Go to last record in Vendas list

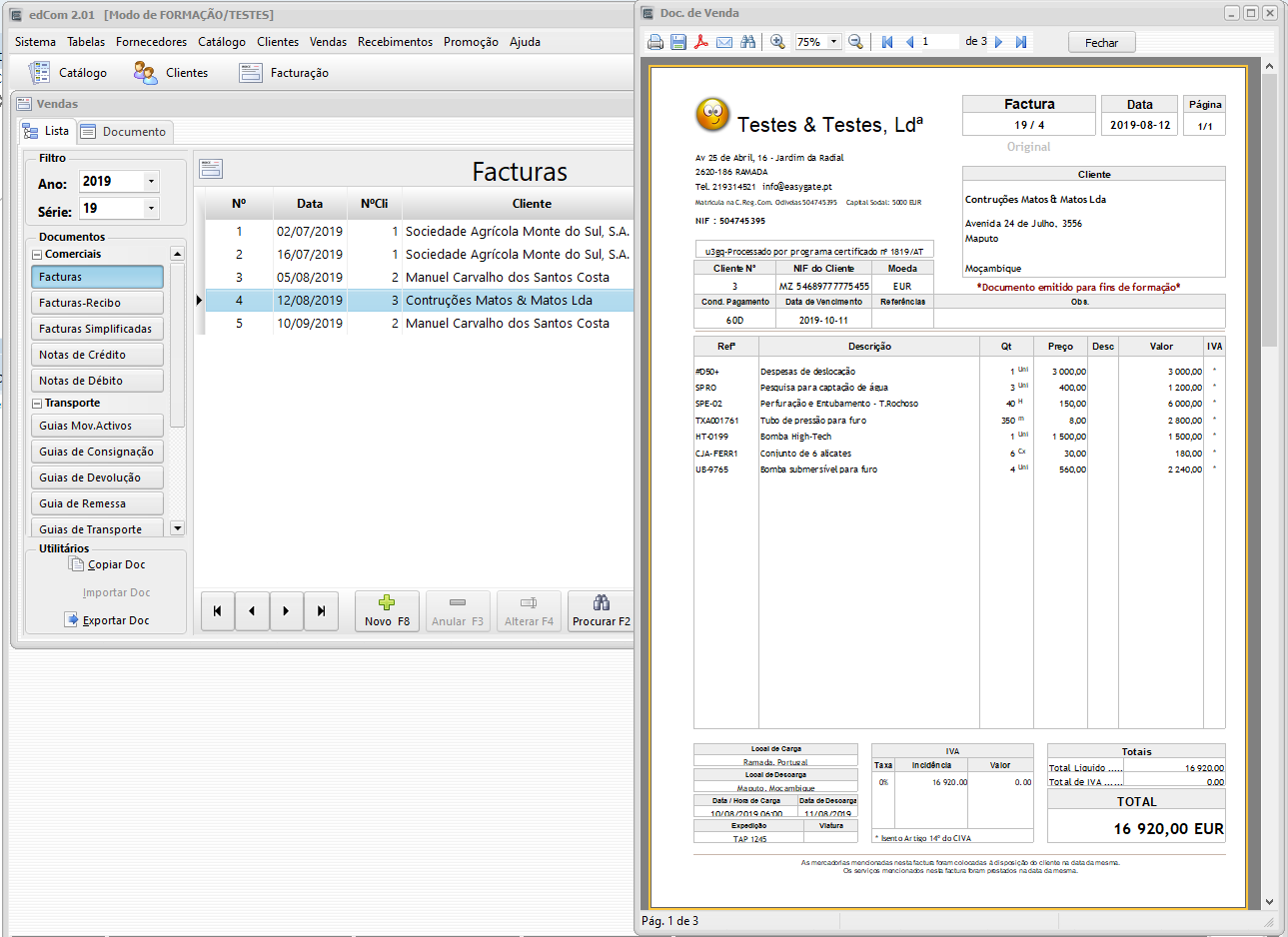pos(321,611)
